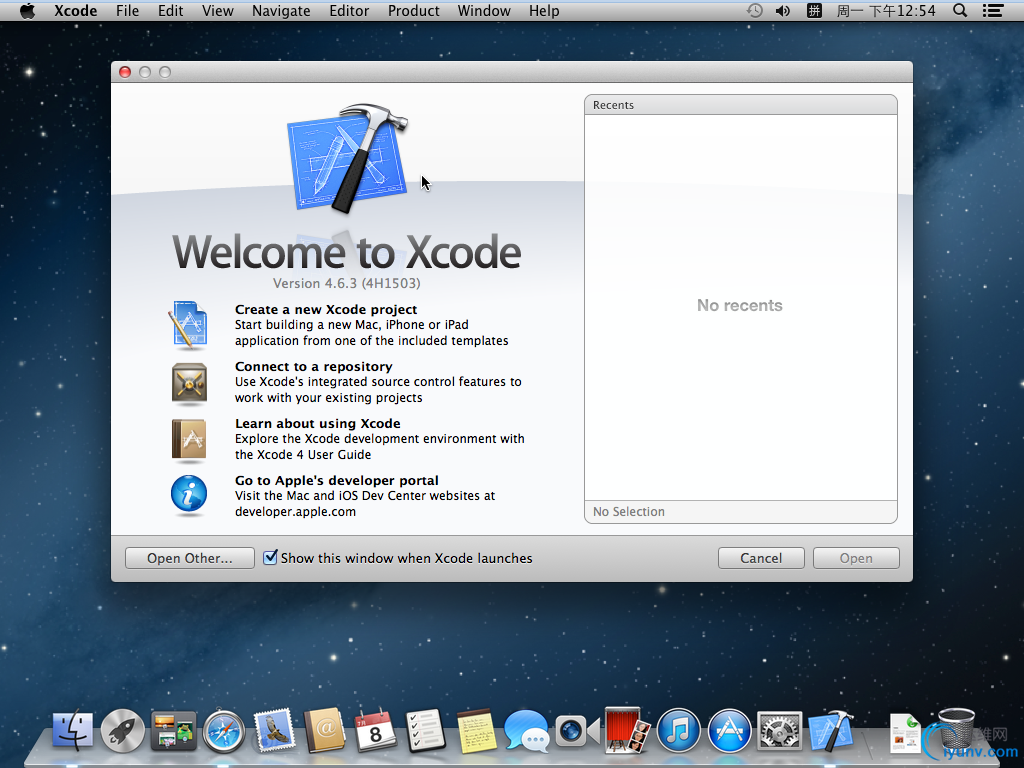This screenshot has height=768, width=1024.
Task: Click the Create a new Xcode project icon
Action: click(x=188, y=325)
